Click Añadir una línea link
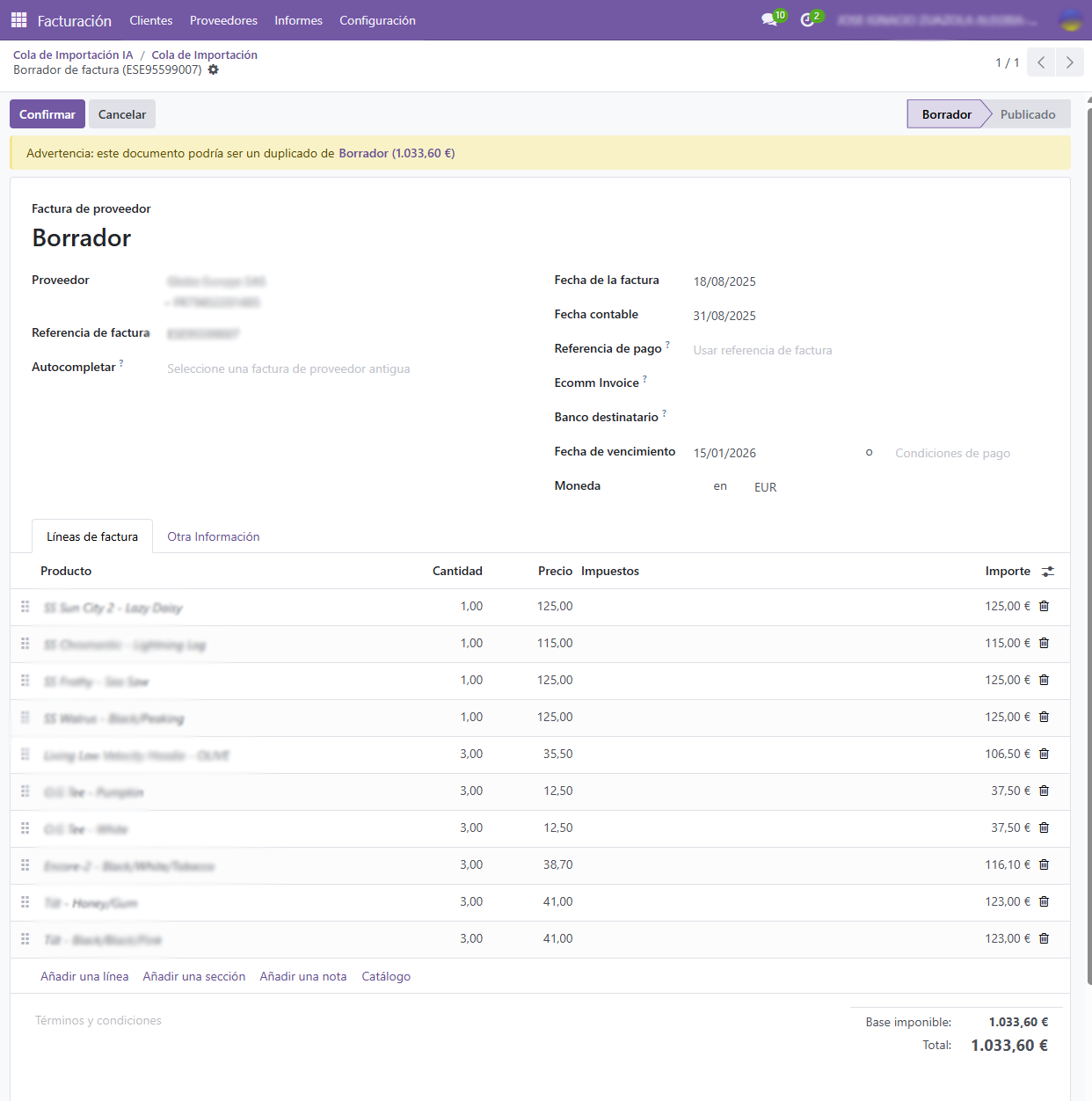The width and height of the screenshot is (1092, 1101). [x=84, y=976]
